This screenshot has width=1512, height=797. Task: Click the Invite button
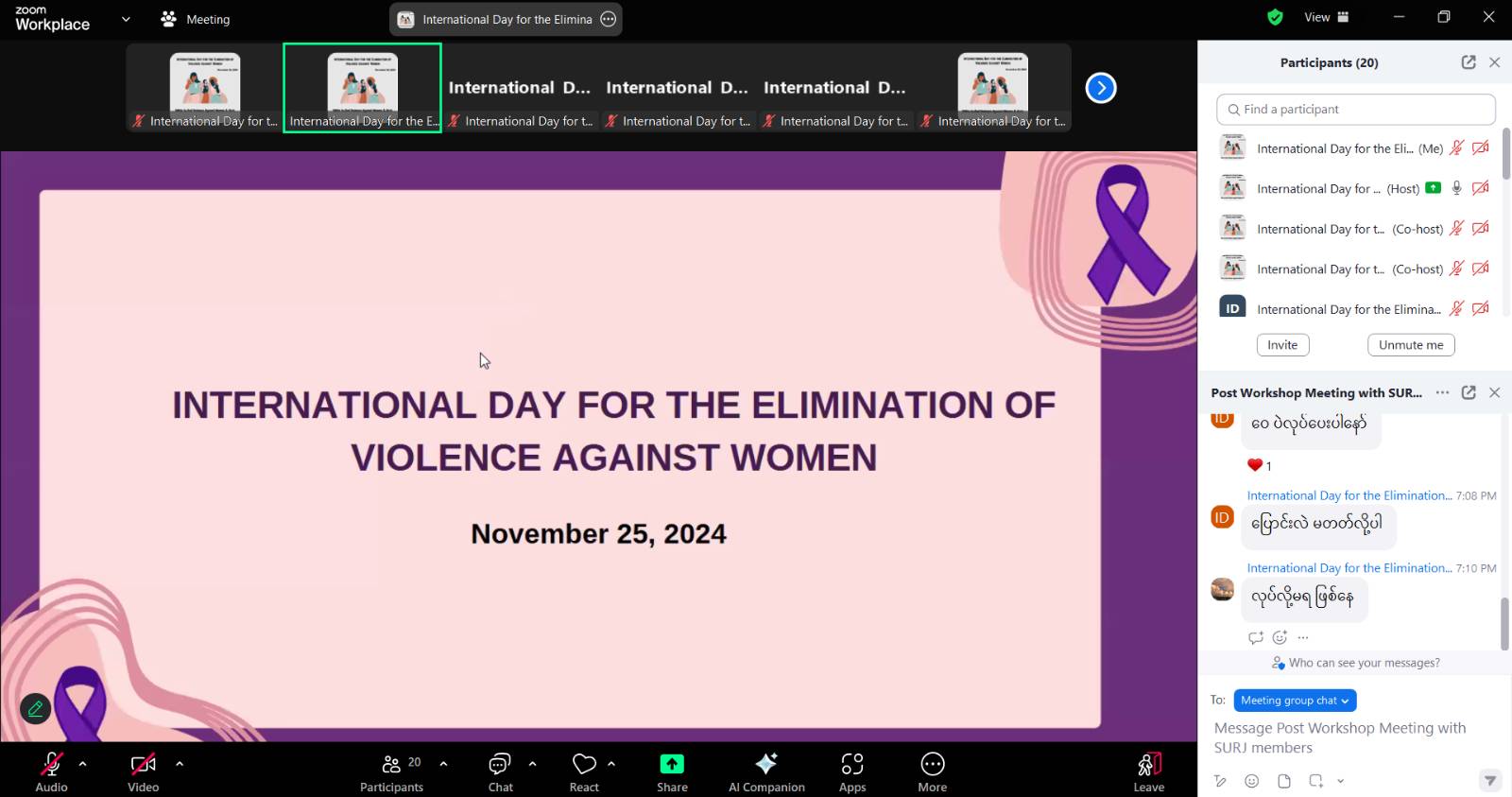(x=1282, y=345)
